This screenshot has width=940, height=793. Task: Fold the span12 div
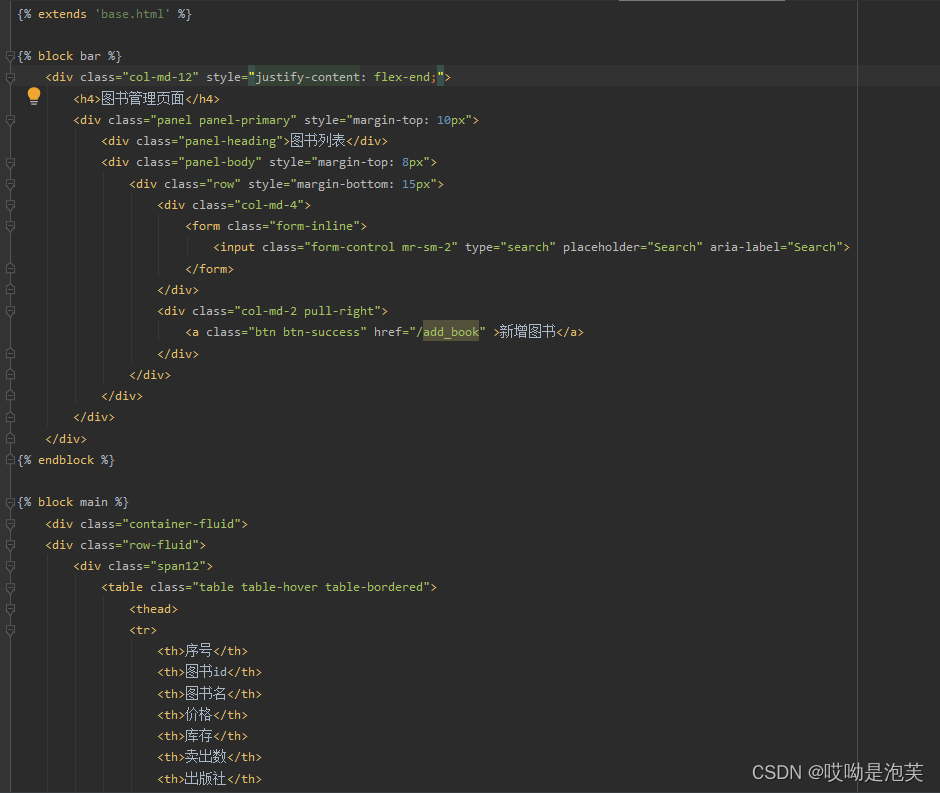click(10, 566)
